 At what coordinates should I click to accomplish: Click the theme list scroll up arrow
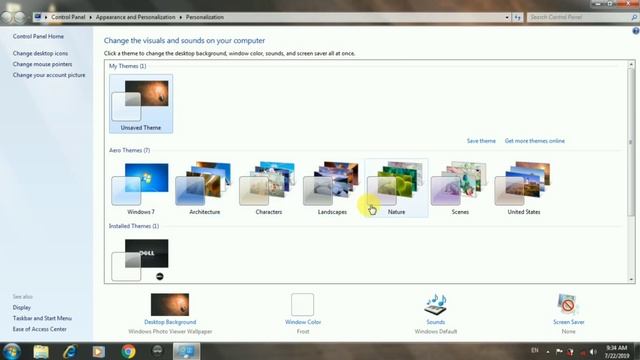(631, 64)
